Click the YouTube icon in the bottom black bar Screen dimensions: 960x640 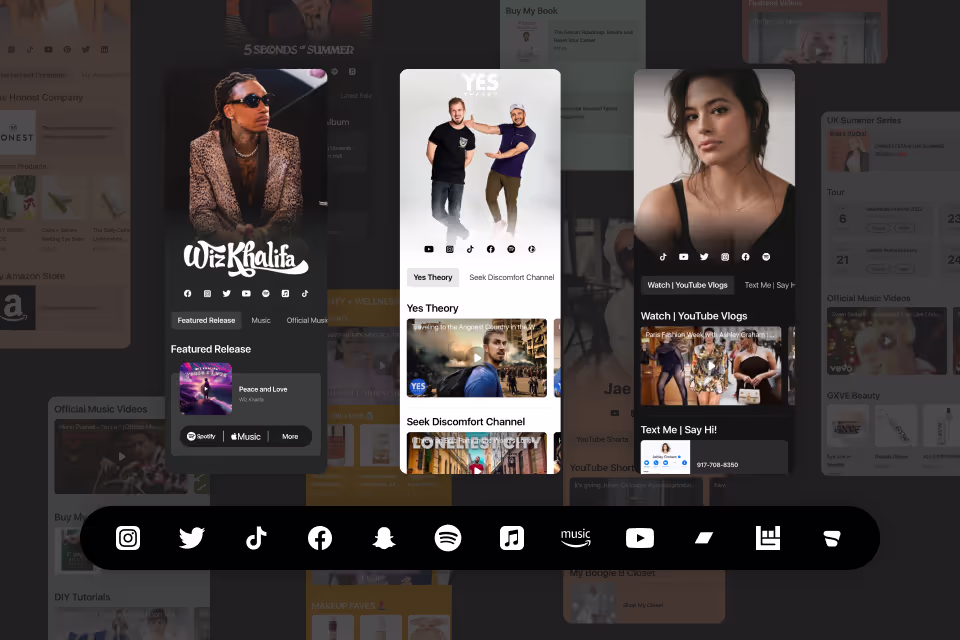coord(640,538)
